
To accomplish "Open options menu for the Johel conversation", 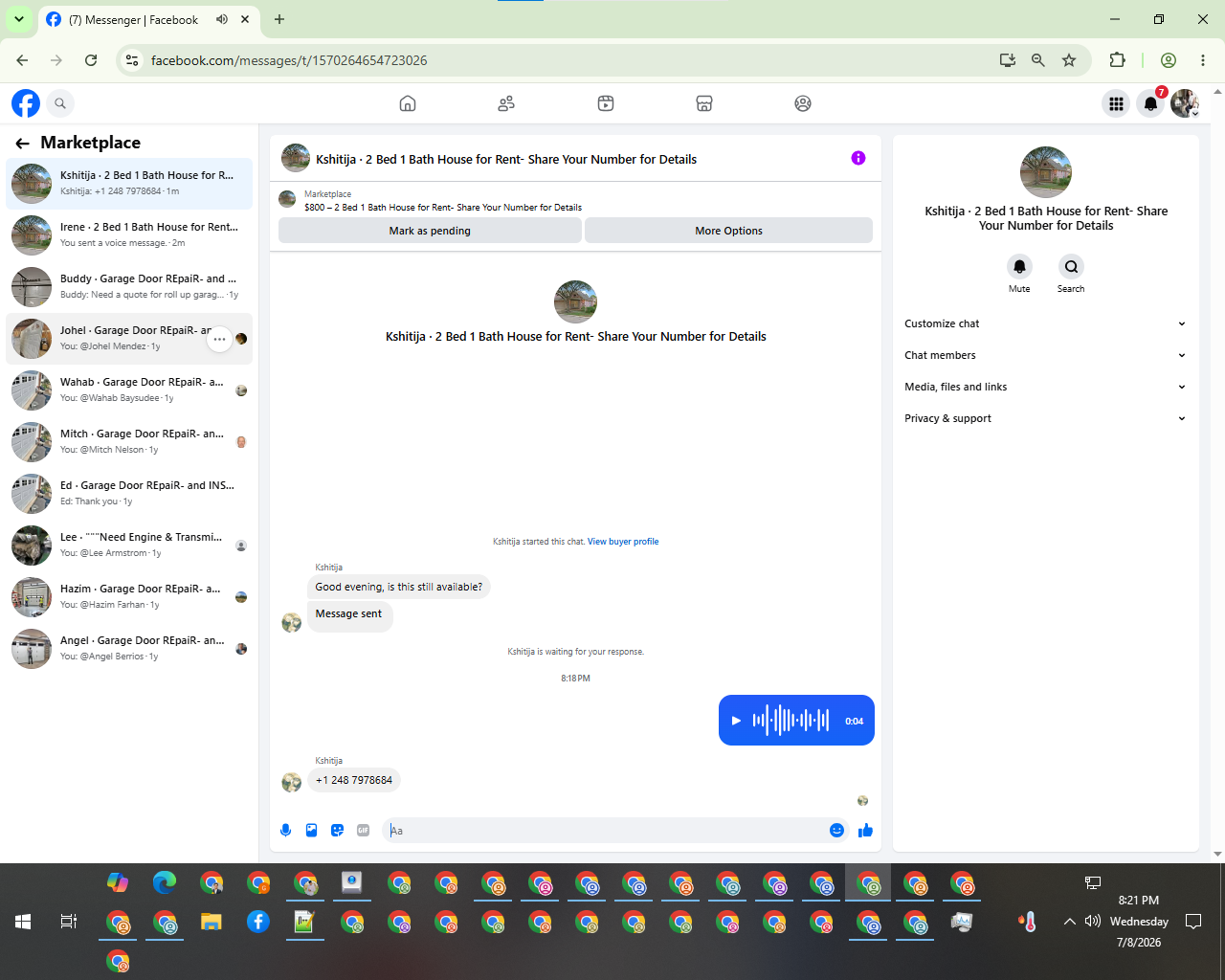I will coord(219,339).
